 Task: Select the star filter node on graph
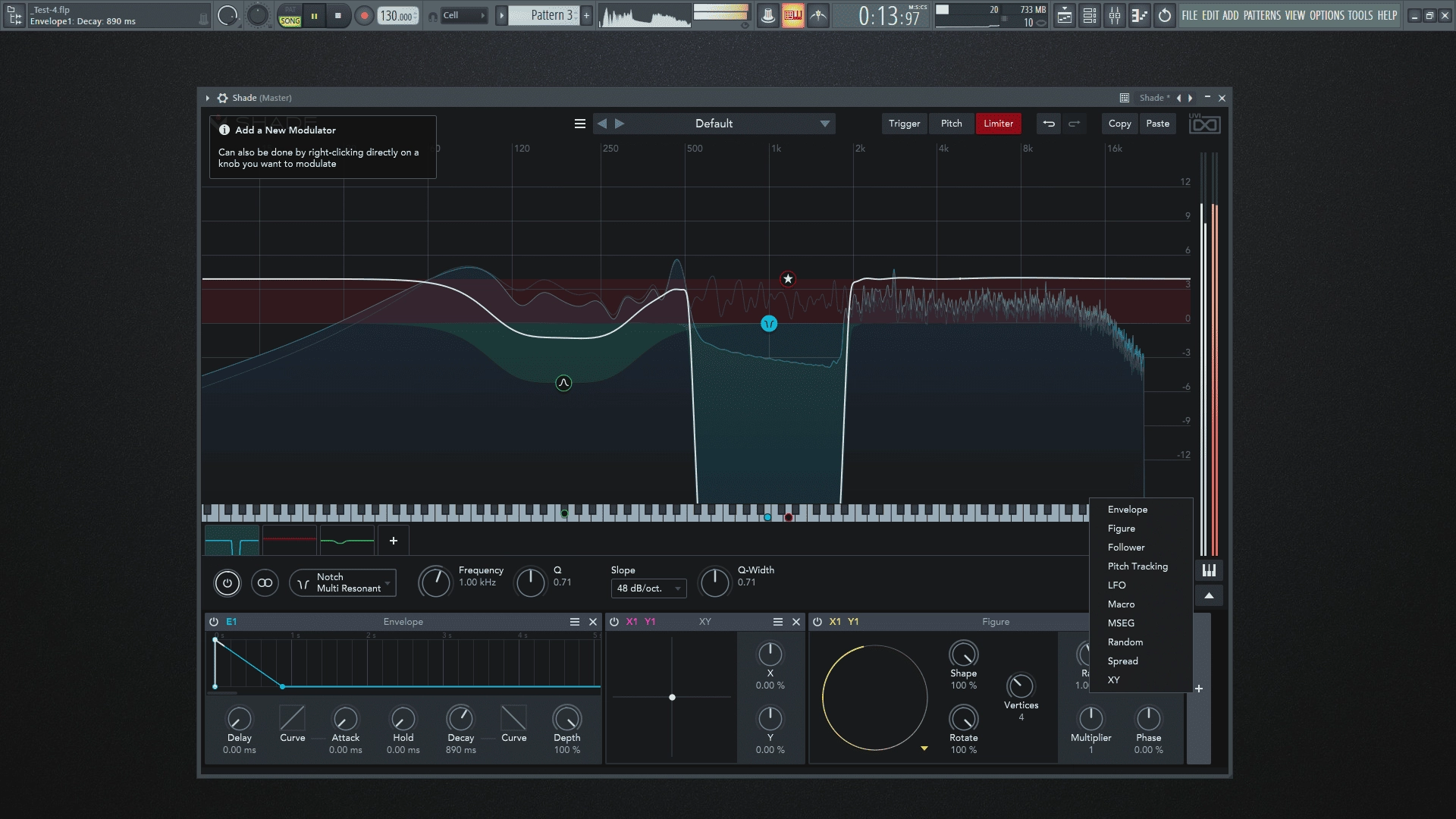tap(788, 279)
